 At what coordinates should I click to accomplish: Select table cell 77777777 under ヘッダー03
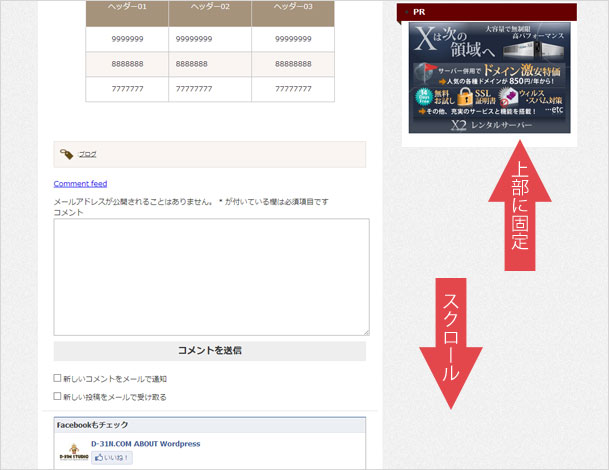pyautogui.click(x=293, y=89)
